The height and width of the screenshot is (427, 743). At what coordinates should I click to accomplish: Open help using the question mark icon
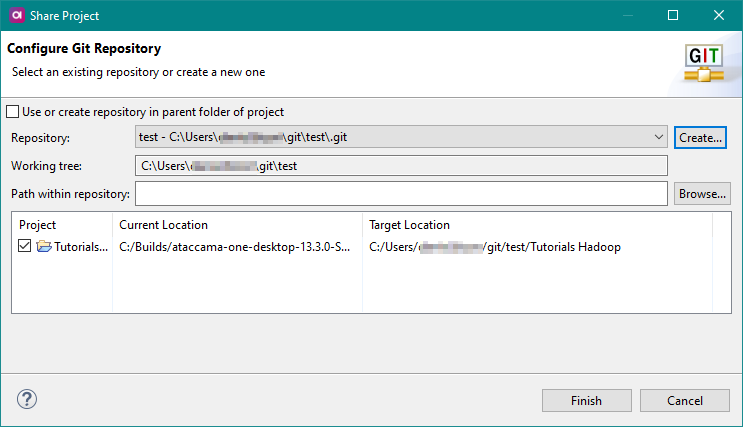(x=27, y=400)
